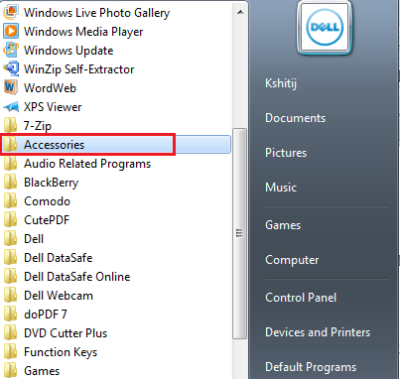
Task: Launch Windows Media Player icon
Action: pos(11,31)
